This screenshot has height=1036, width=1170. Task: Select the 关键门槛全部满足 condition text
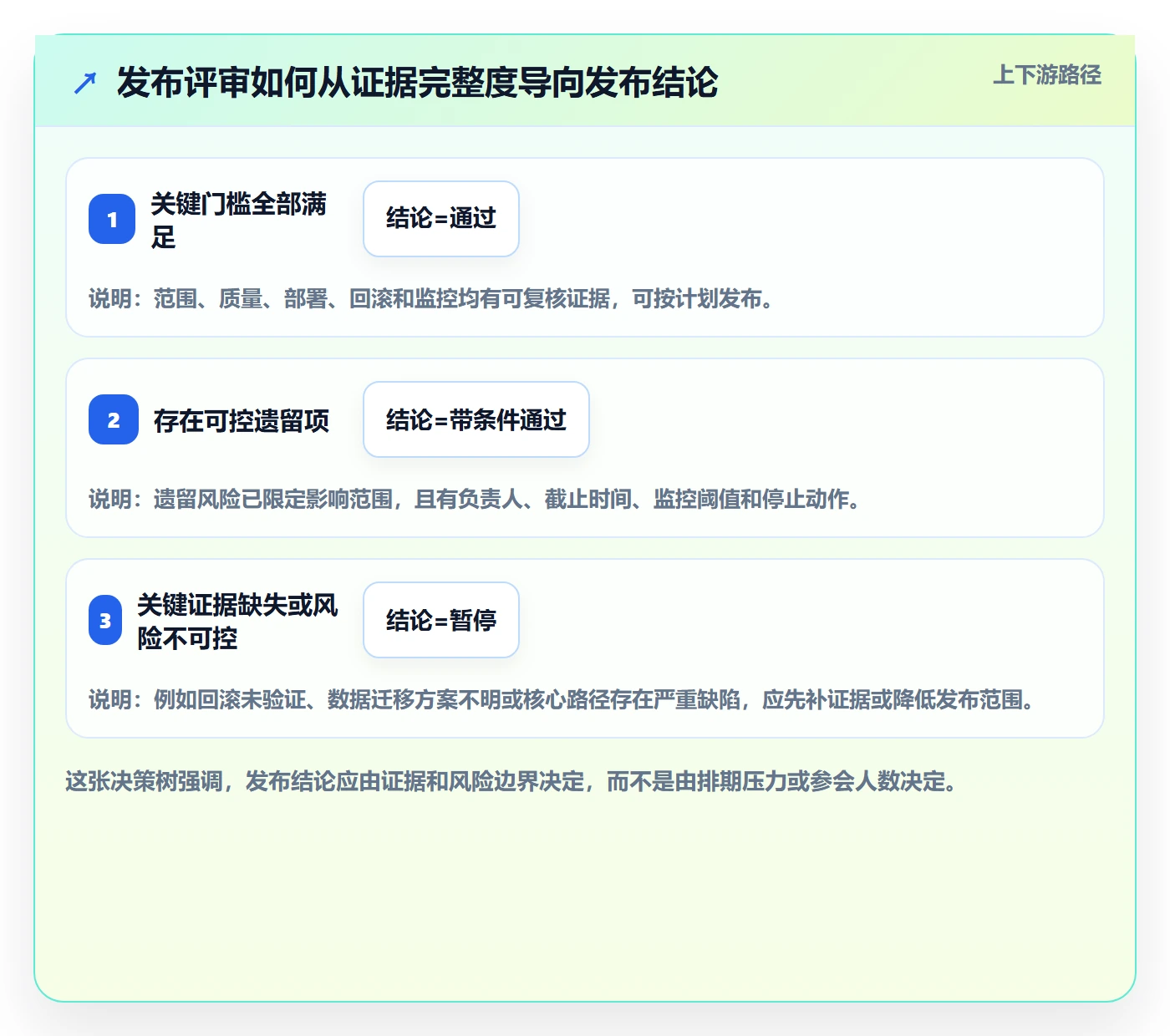point(239,220)
